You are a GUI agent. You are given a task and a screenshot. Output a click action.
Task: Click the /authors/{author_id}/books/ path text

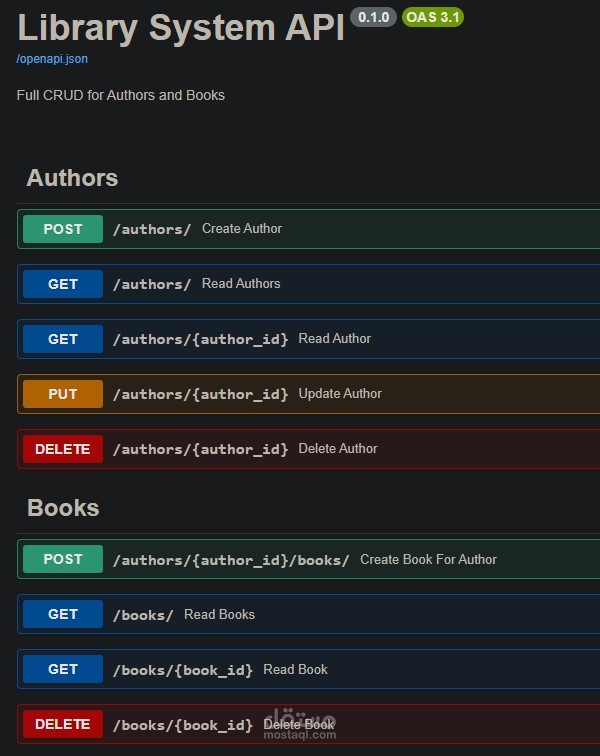click(x=231, y=560)
